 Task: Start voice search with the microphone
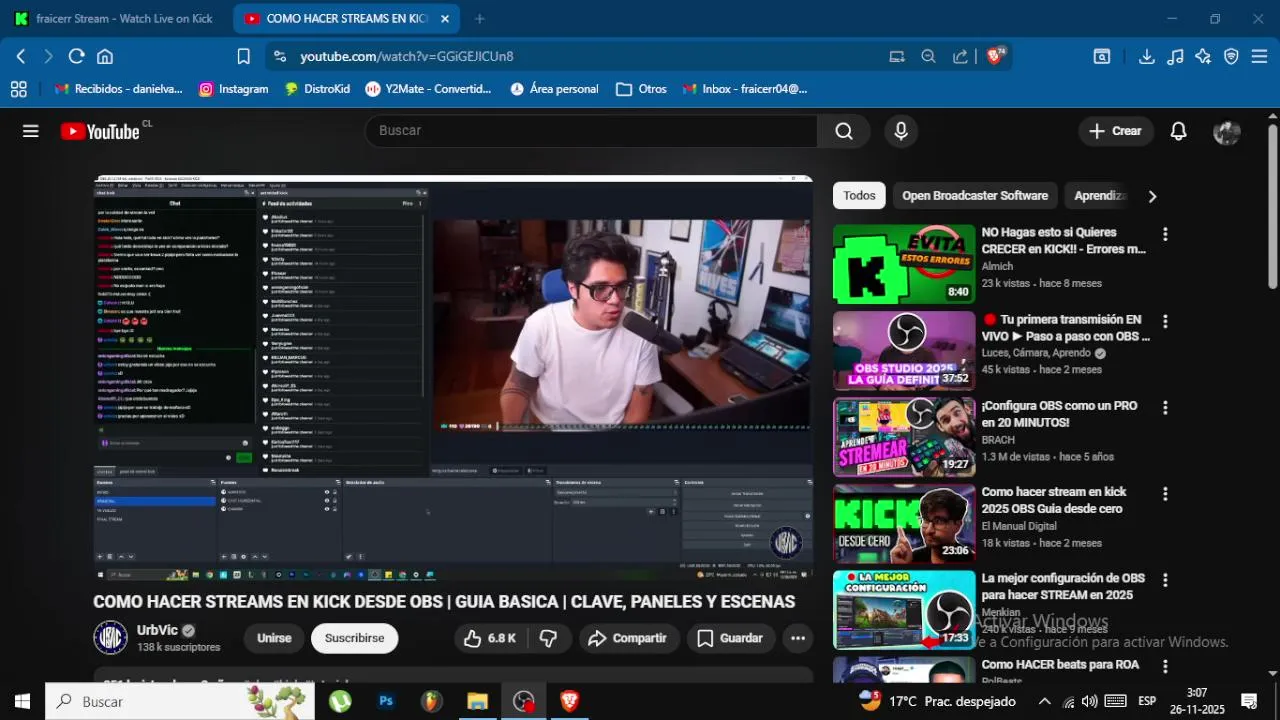point(901,131)
